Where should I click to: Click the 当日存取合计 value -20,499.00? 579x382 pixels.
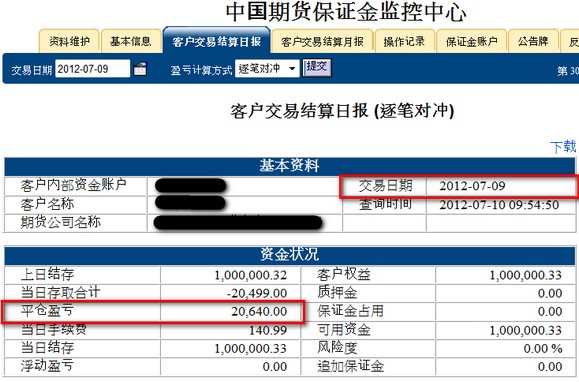[x=257, y=293]
